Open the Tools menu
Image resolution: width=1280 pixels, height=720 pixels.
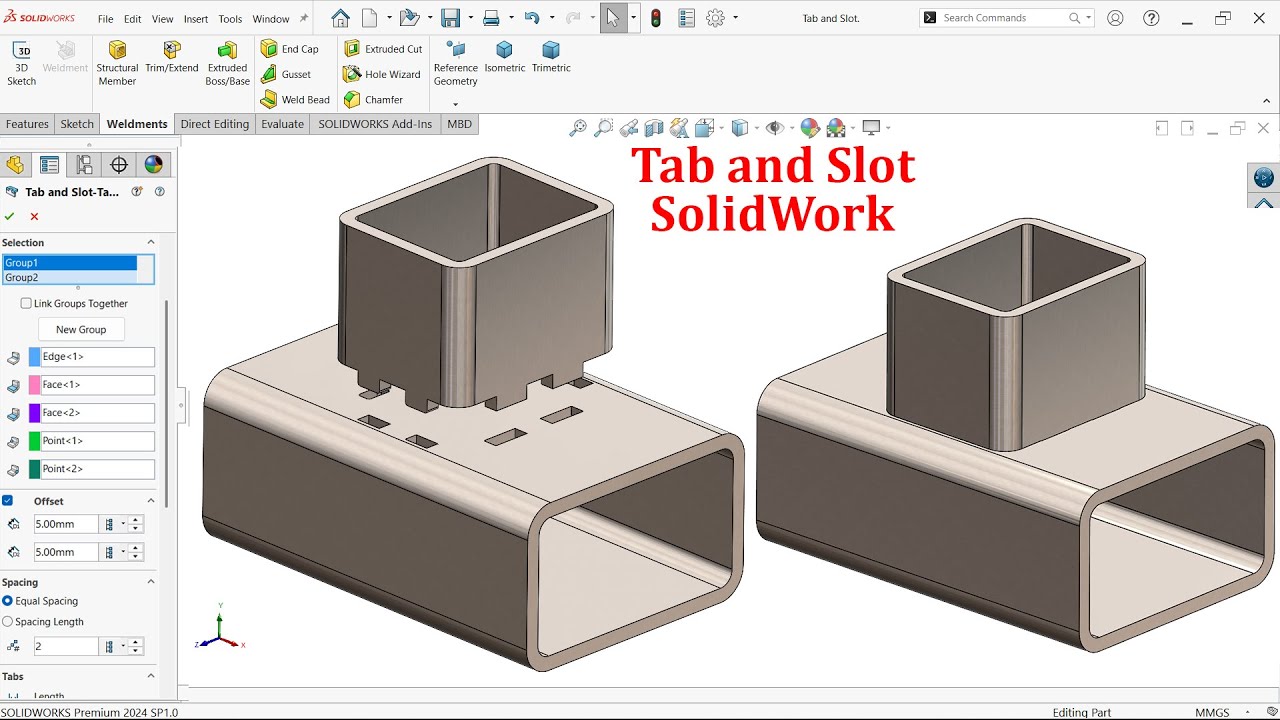click(230, 19)
